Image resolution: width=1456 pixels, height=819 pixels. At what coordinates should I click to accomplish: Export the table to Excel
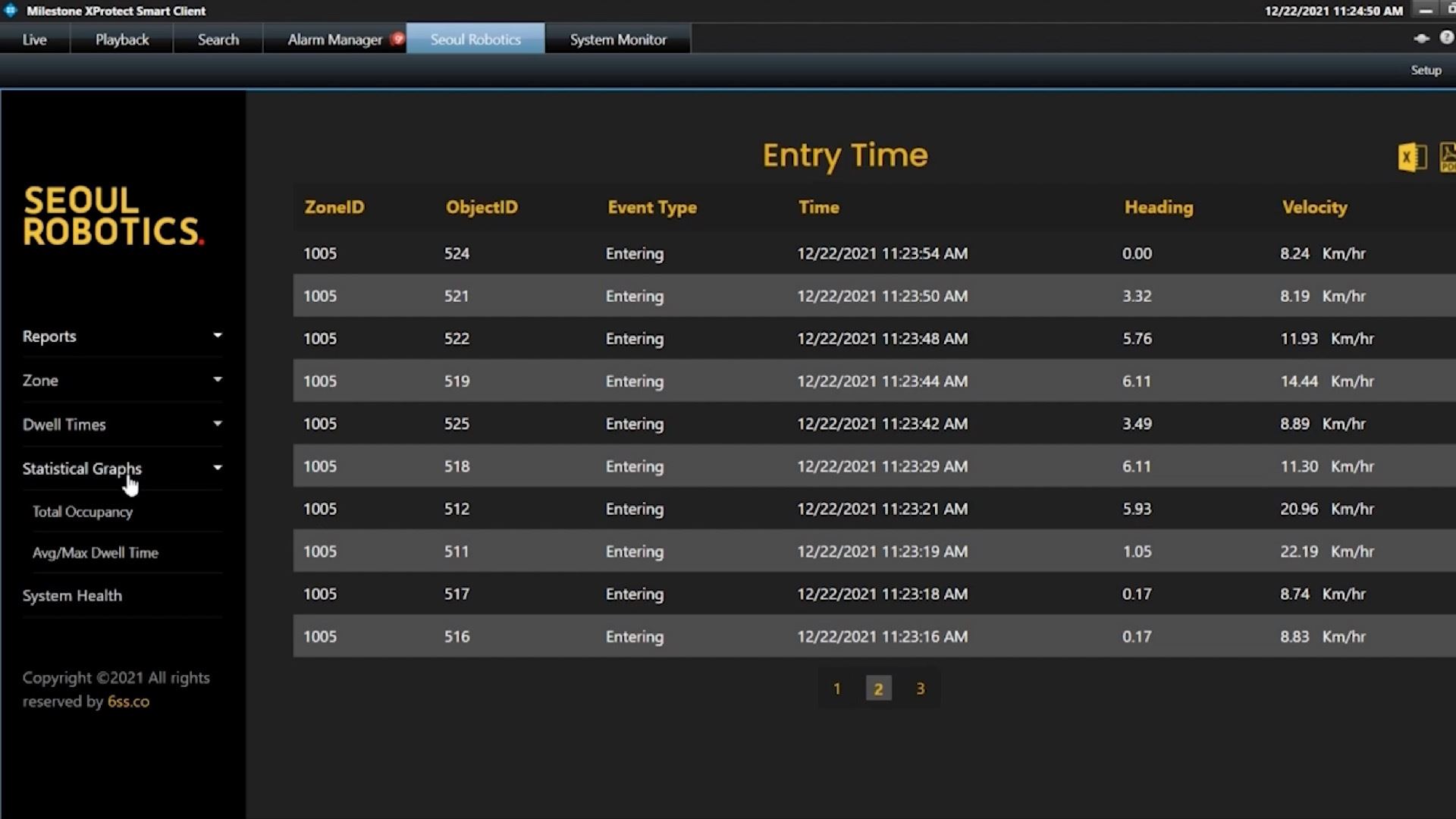click(x=1412, y=158)
